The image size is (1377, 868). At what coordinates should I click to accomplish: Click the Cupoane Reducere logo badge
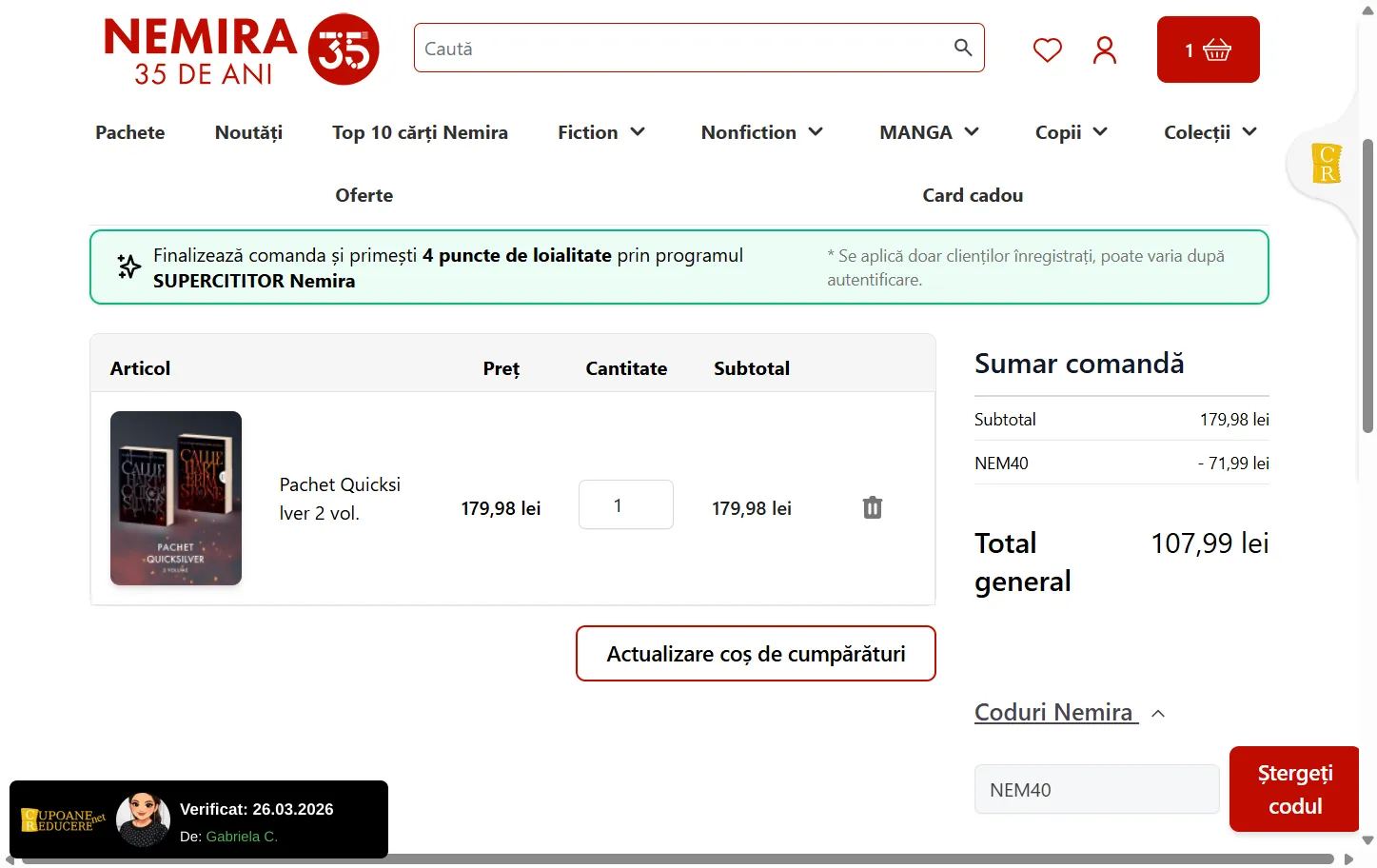pos(63,820)
